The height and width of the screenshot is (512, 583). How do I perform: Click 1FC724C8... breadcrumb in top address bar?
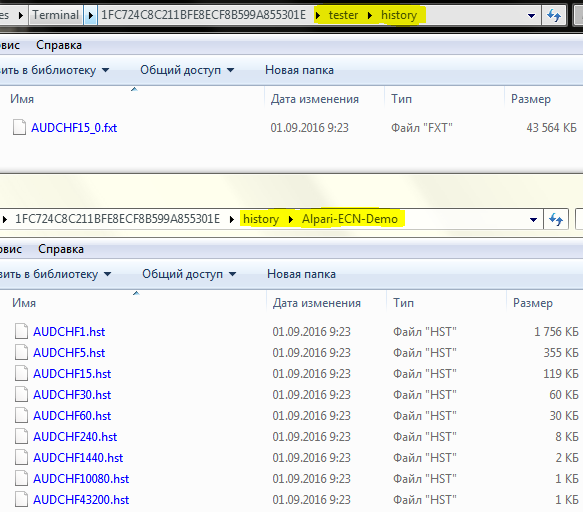203,15
